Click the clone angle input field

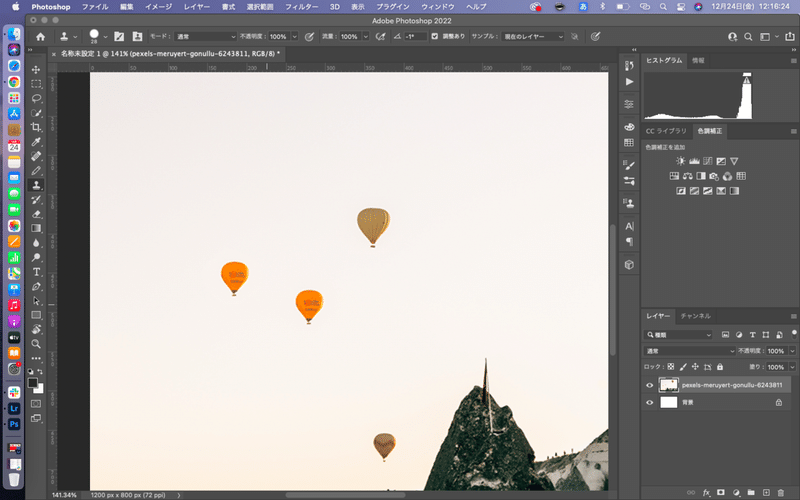[x=415, y=37]
